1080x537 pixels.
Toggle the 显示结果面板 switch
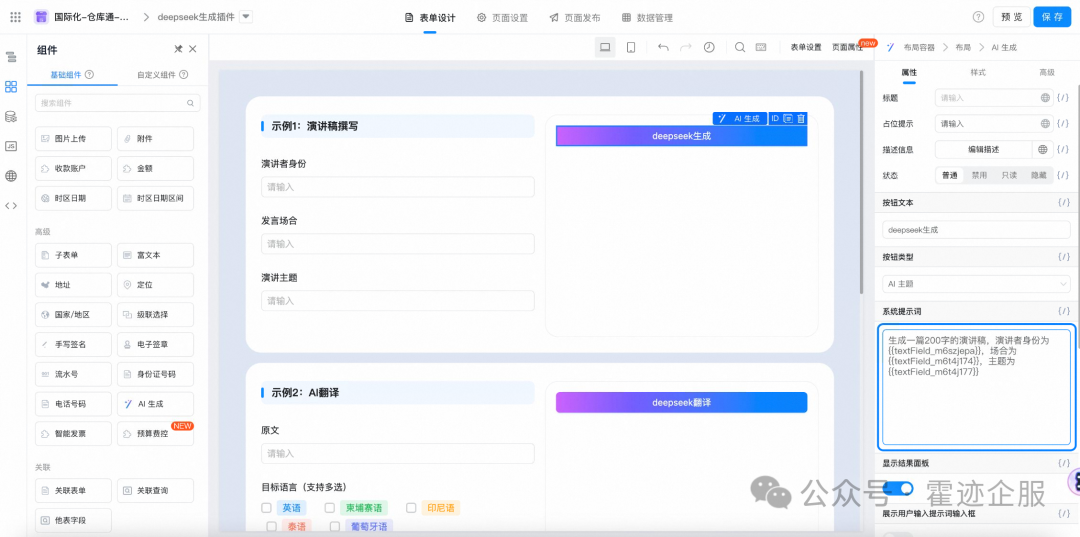click(x=898, y=488)
